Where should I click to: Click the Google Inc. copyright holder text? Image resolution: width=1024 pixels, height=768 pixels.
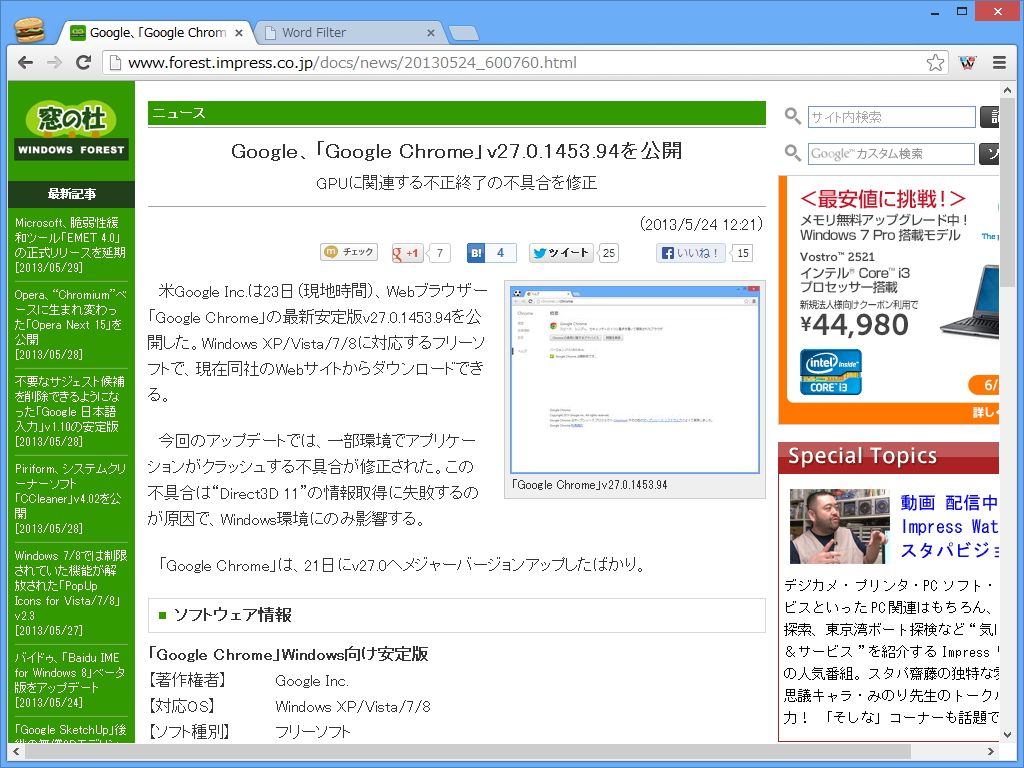[x=312, y=681]
